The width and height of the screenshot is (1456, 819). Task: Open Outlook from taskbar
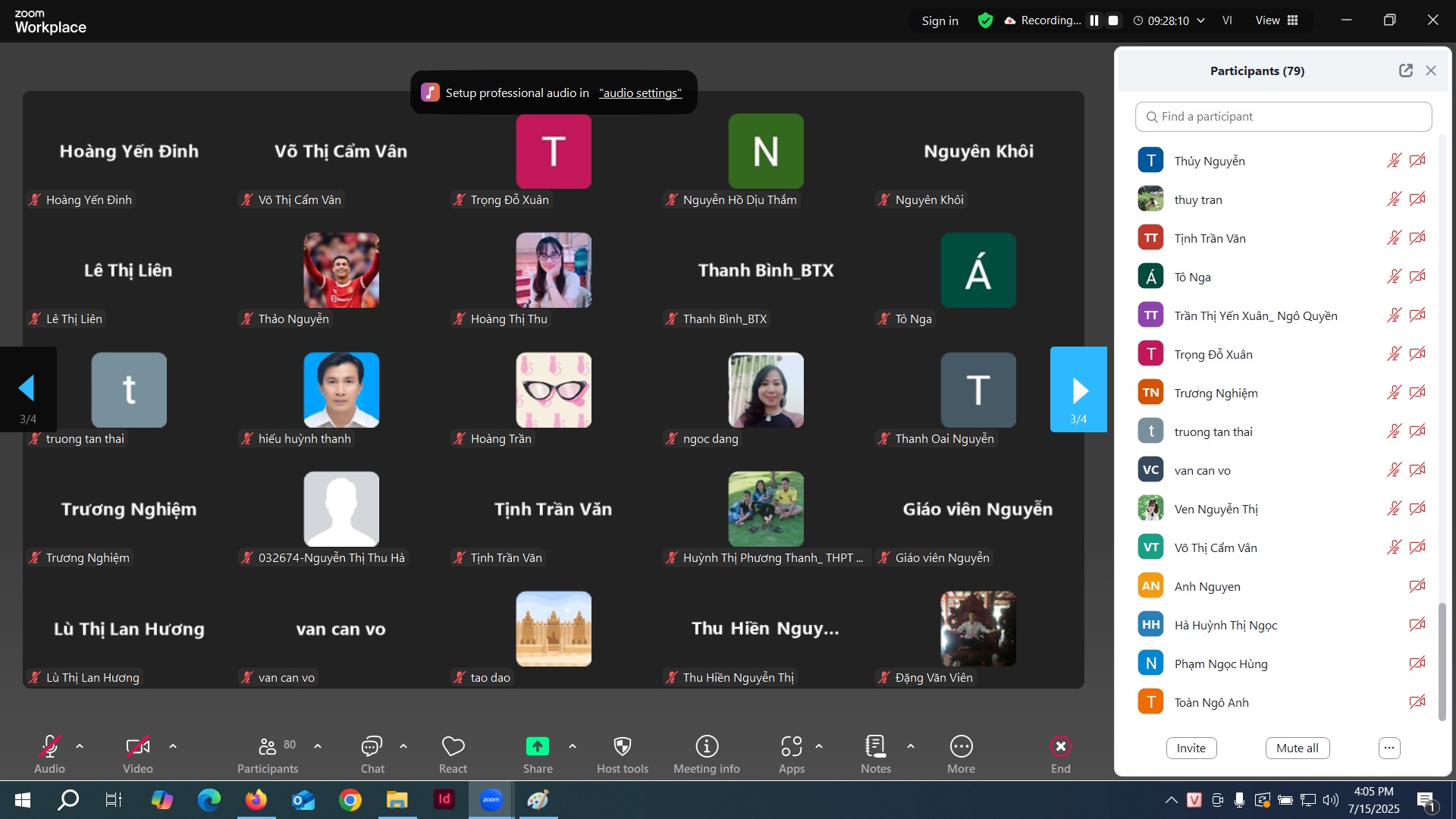(303, 799)
